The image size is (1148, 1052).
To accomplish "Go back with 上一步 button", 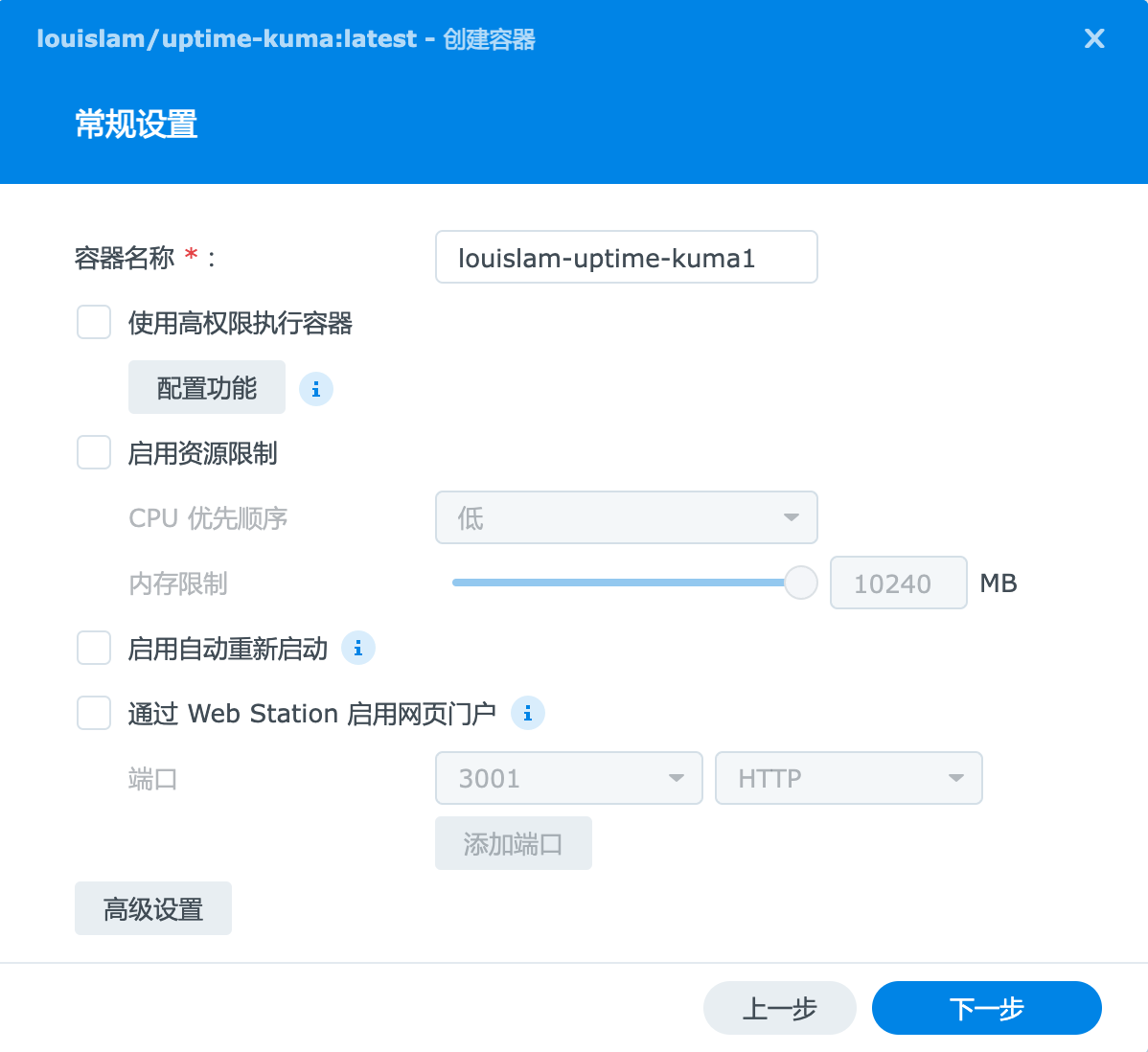I will tap(780, 1008).
